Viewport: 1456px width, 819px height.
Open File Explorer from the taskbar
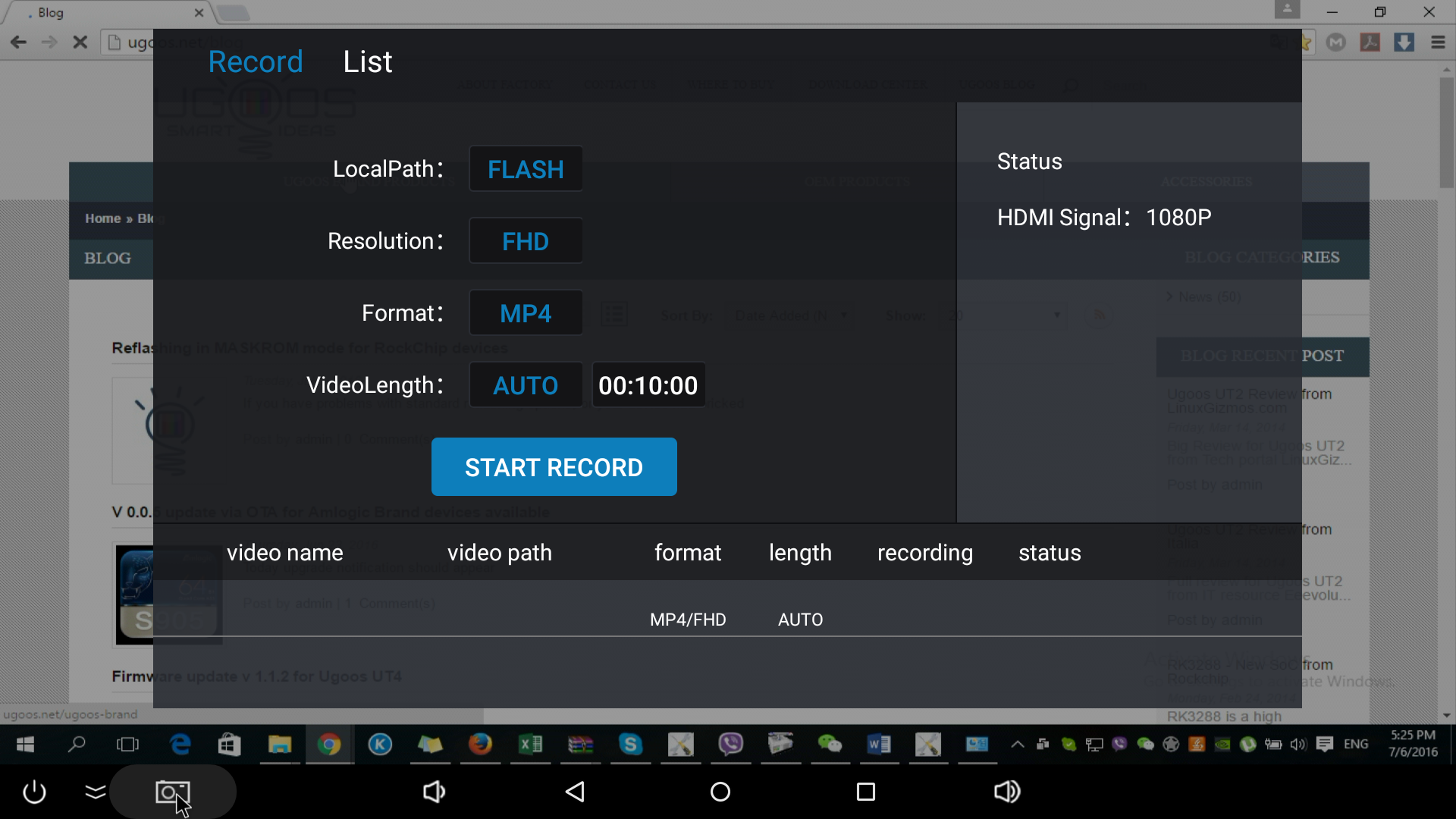[280, 745]
